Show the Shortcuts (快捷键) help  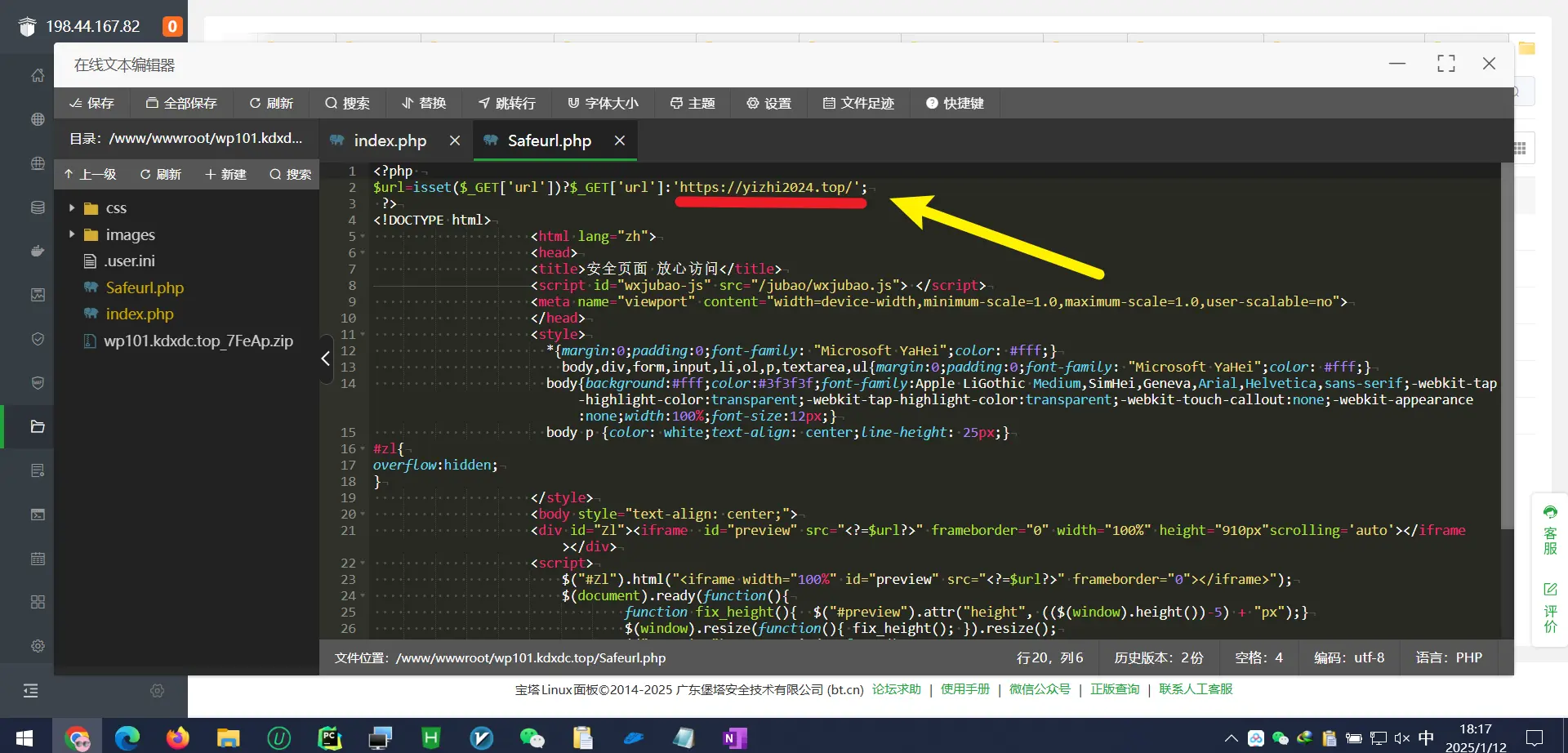955,103
